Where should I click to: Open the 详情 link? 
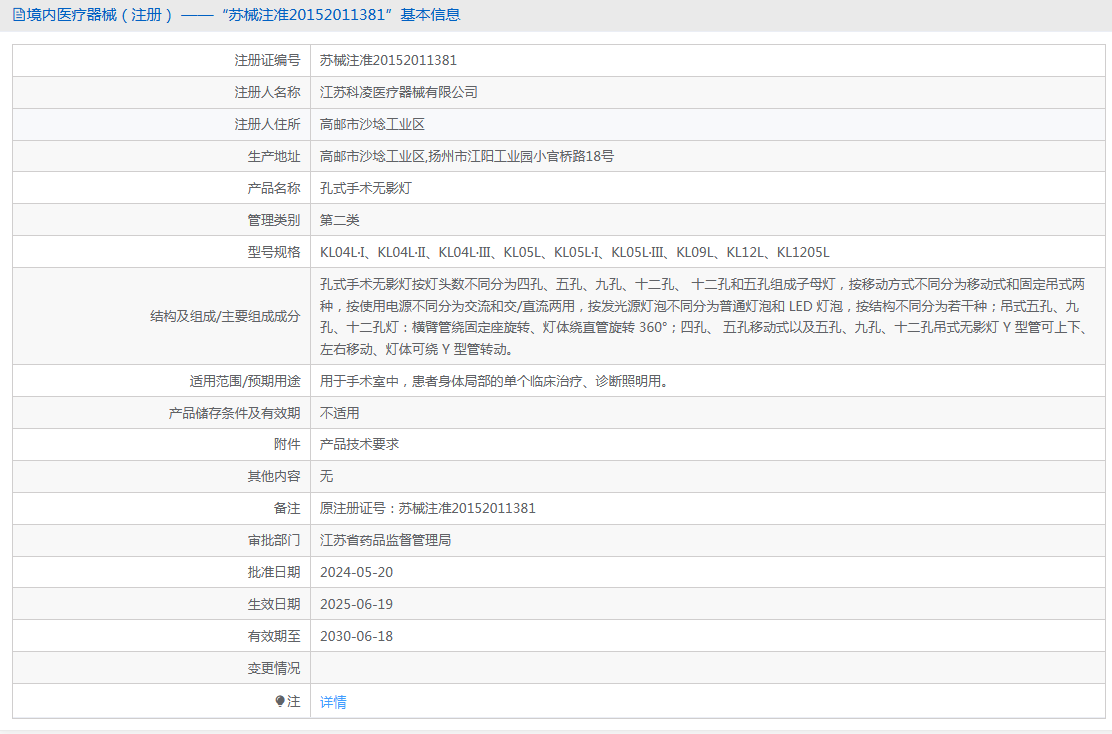coord(333,702)
